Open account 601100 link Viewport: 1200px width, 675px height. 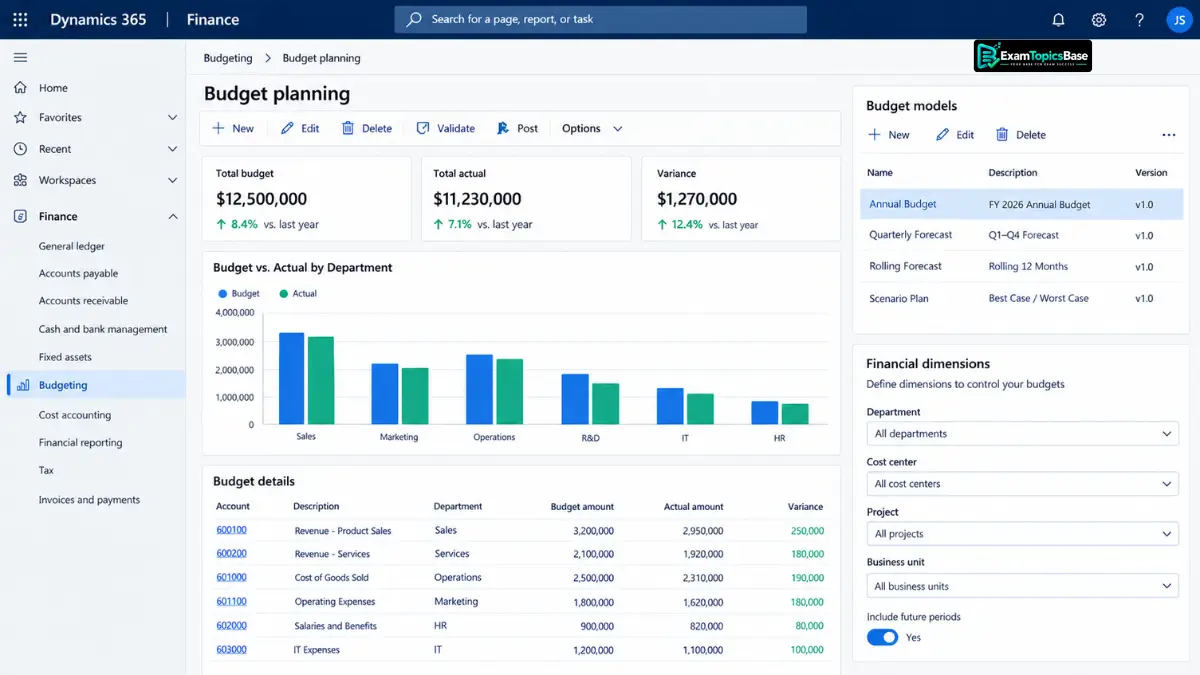[x=232, y=601]
